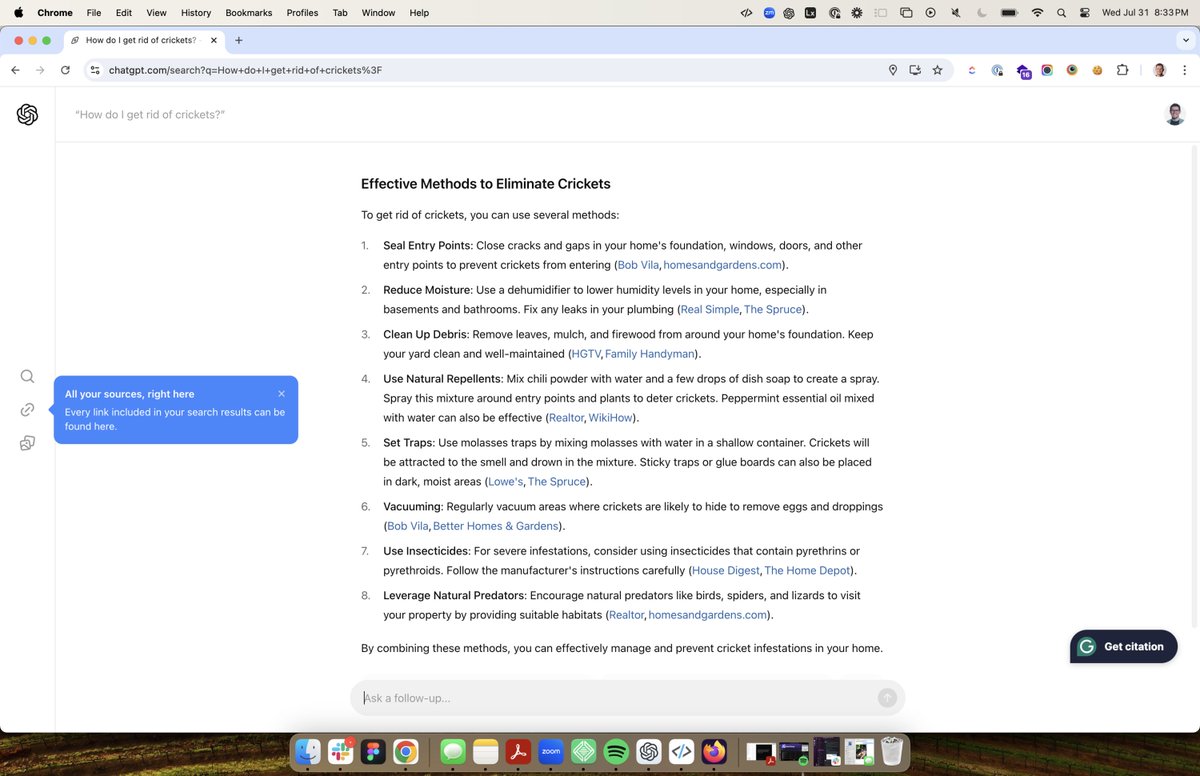Open the View menu
Viewport: 1200px width, 776px height.
click(156, 12)
